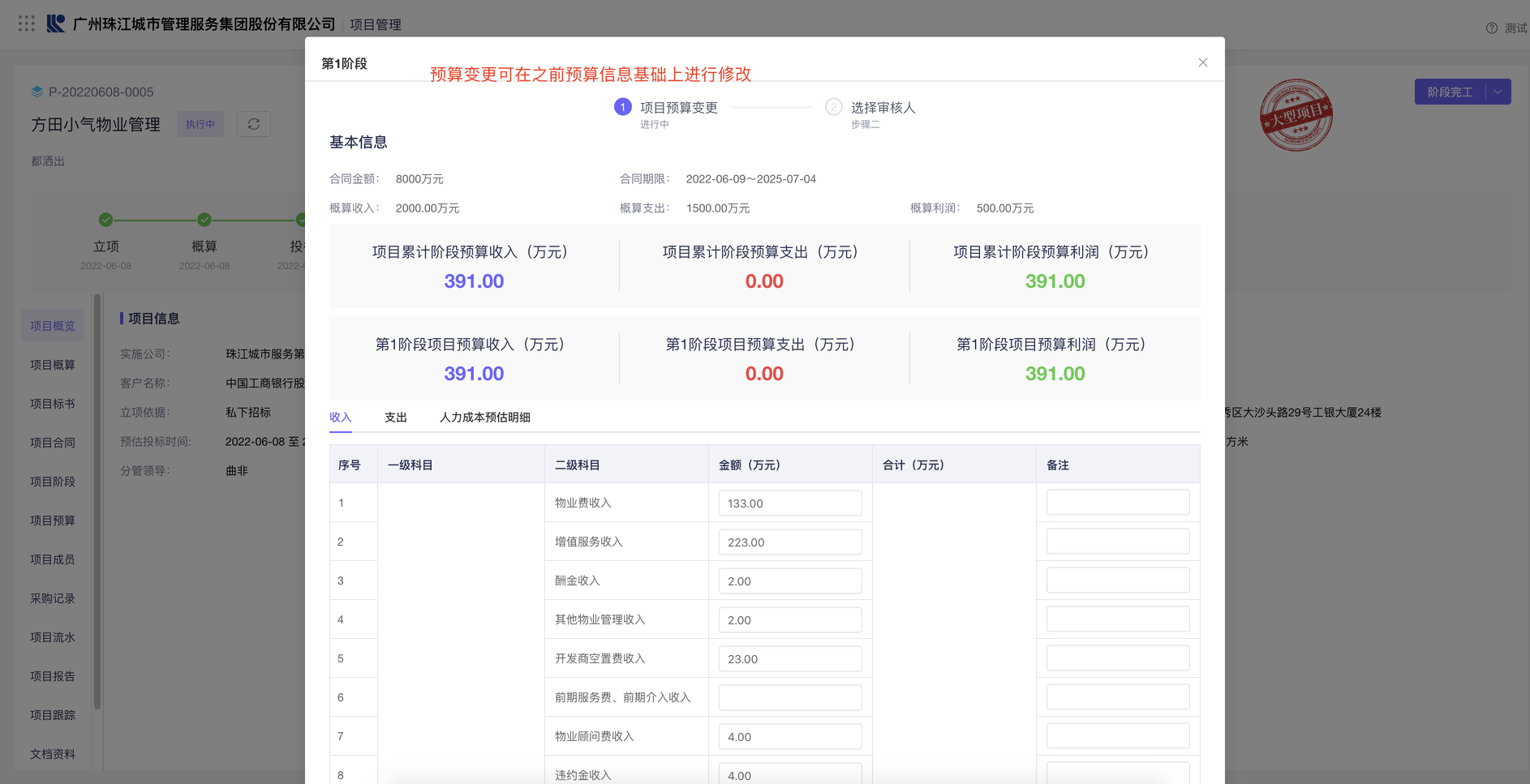
Task: Click the 执行中 status tag
Action: point(200,124)
